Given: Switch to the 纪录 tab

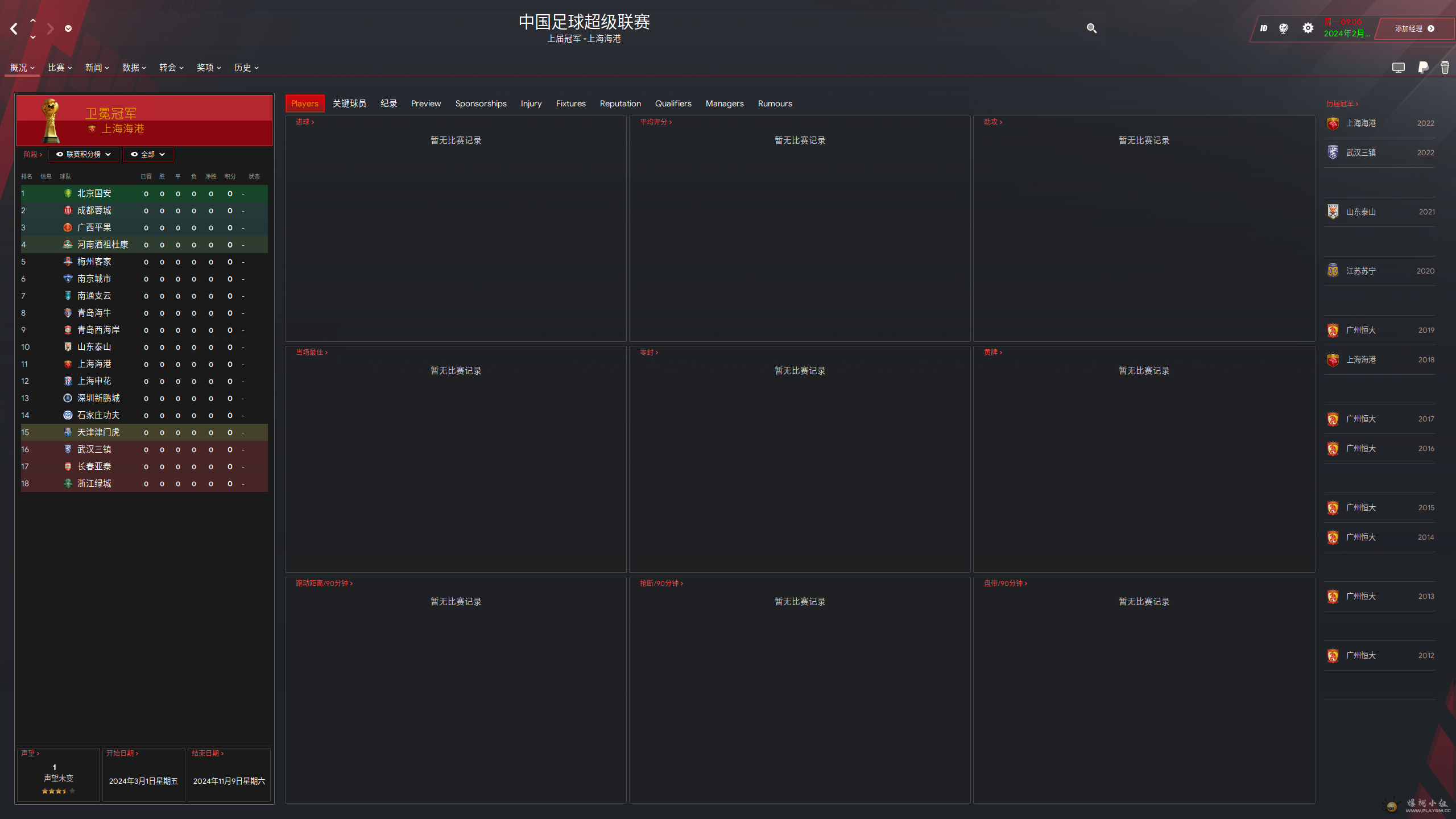Looking at the screenshot, I should (x=389, y=104).
